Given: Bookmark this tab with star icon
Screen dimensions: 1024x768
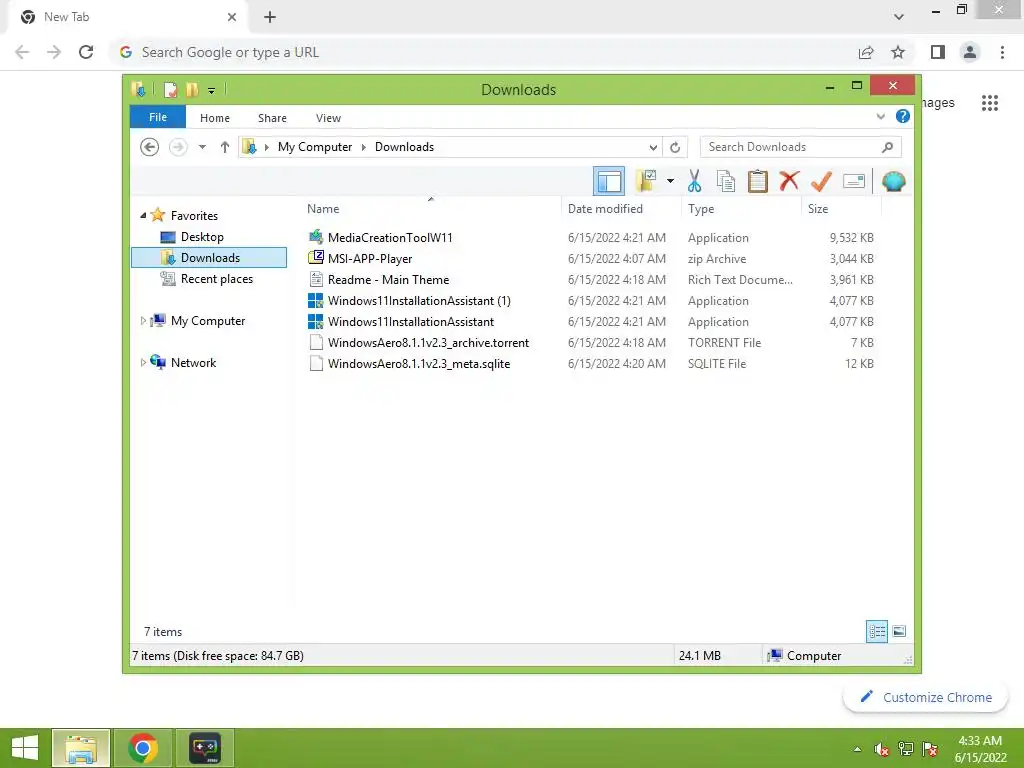Looking at the screenshot, I should [898, 52].
